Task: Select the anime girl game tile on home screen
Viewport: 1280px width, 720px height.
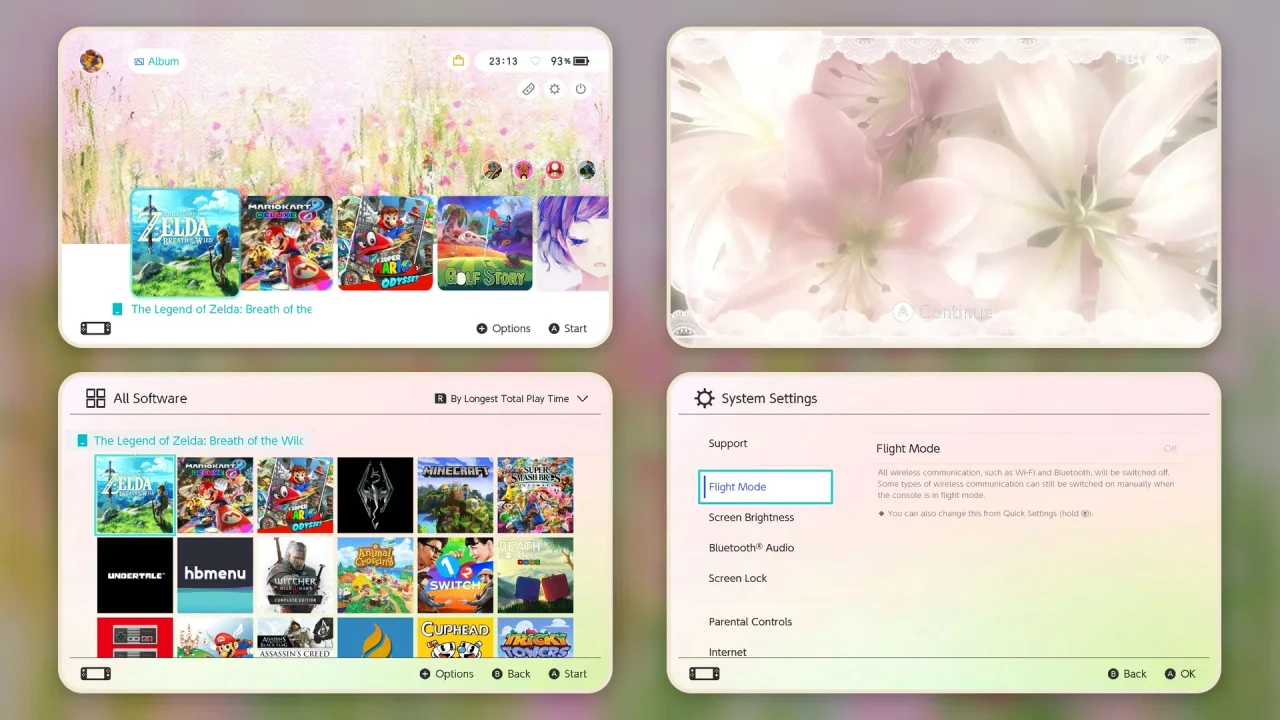Action: (573, 243)
